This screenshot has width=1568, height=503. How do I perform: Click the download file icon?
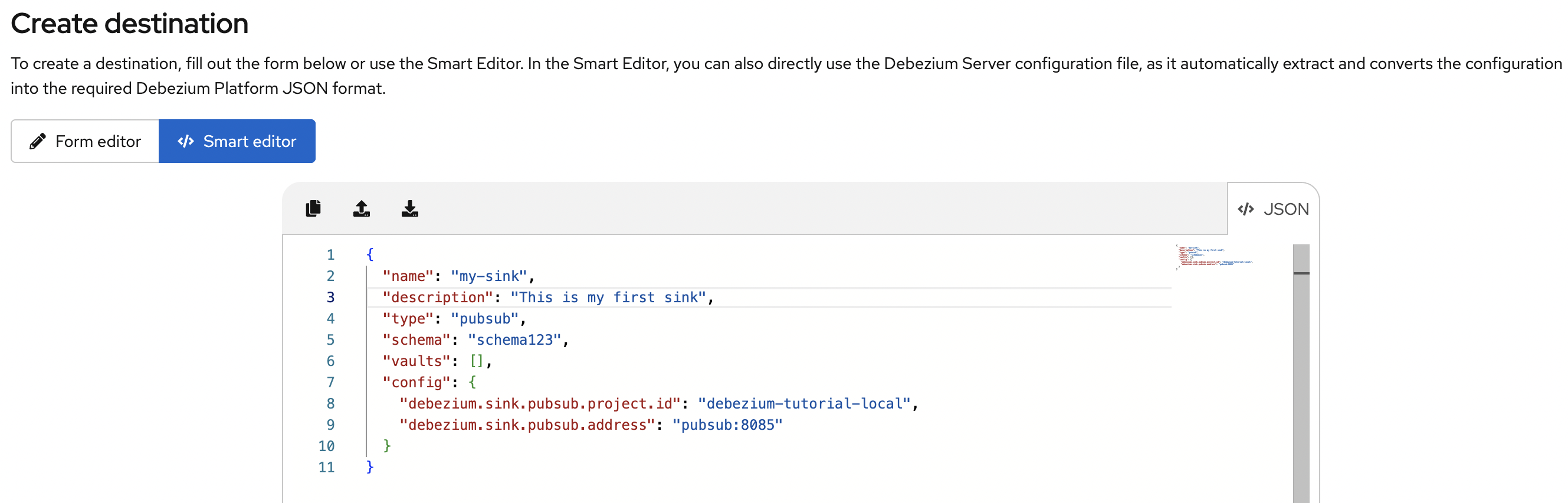409,209
